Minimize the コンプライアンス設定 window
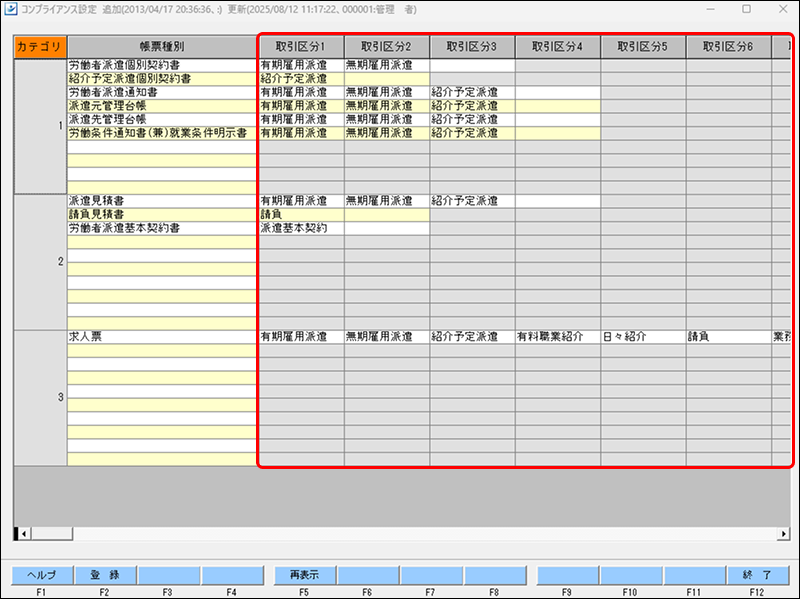The image size is (800, 599). tap(711, 9)
